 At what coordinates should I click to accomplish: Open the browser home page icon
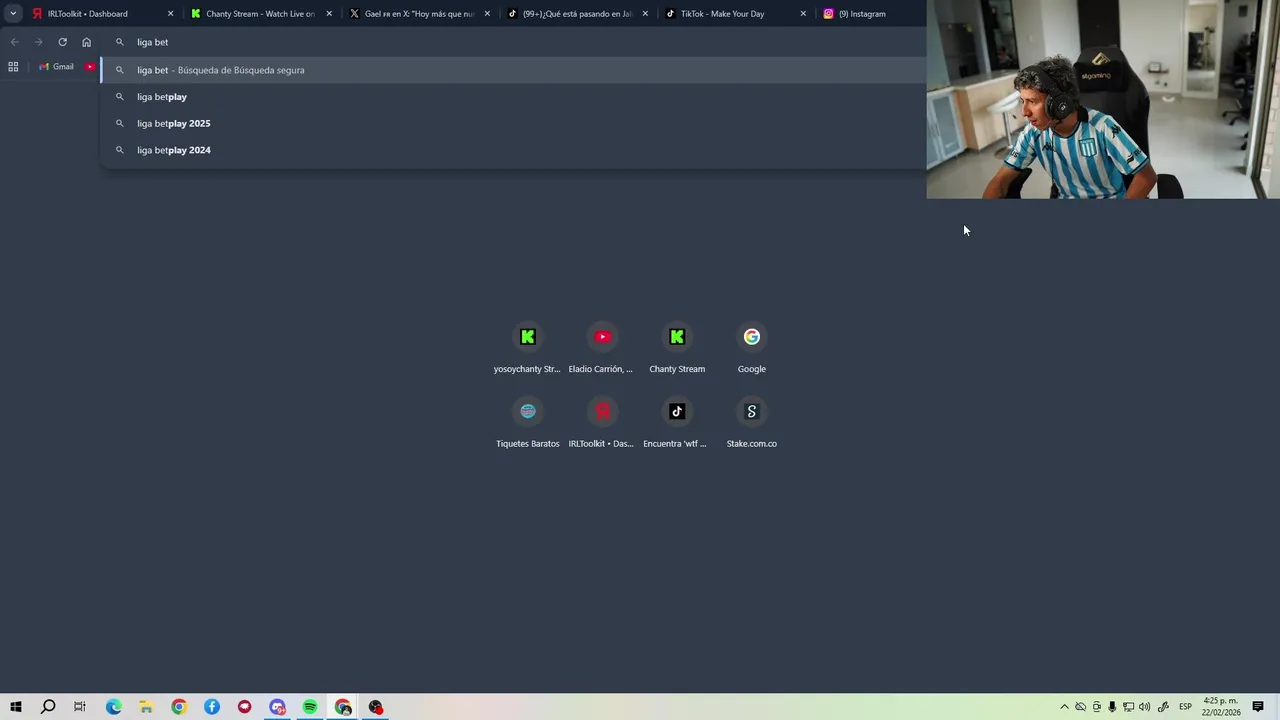click(86, 42)
